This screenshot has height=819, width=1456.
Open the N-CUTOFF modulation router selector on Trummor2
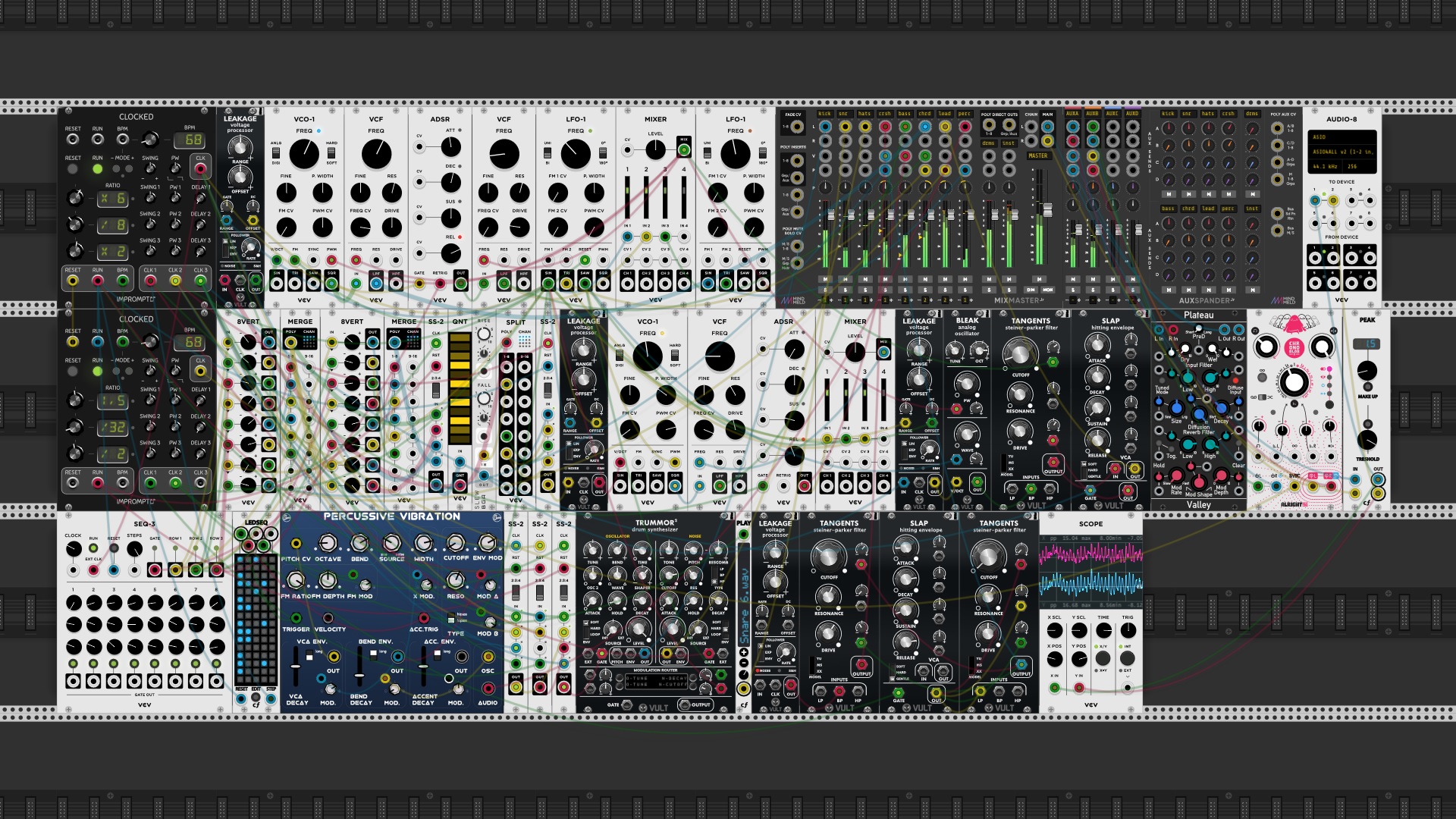673,684
